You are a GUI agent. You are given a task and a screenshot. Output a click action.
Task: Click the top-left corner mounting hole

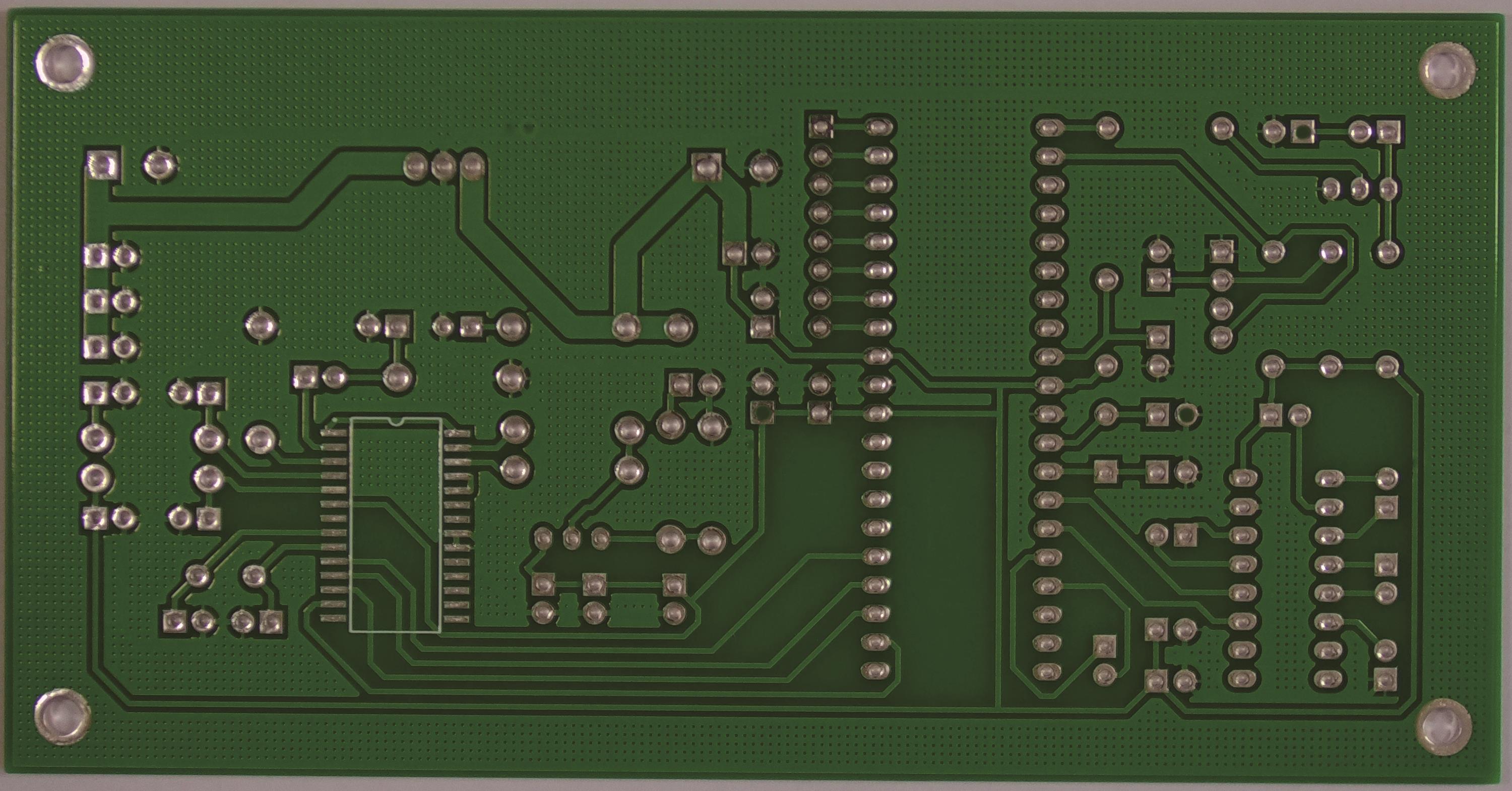(65, 62)
